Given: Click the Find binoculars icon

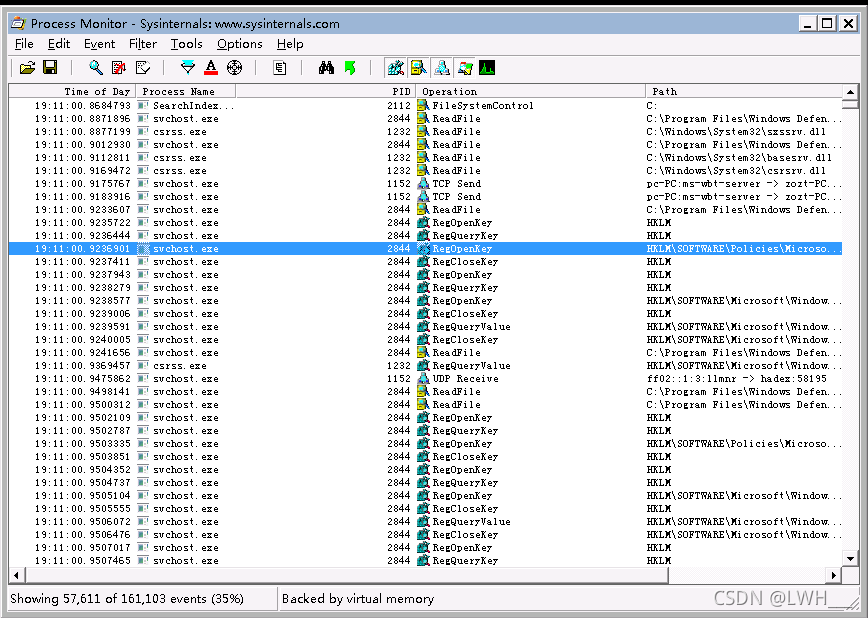Looking at the screenshot, I should tap(326, 68).
